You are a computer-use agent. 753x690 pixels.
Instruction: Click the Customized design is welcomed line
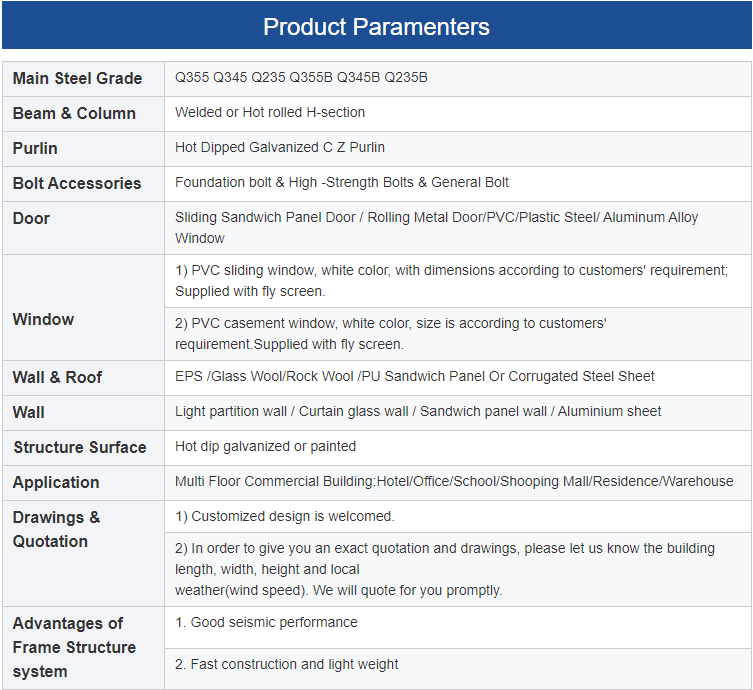click(285, 516)
